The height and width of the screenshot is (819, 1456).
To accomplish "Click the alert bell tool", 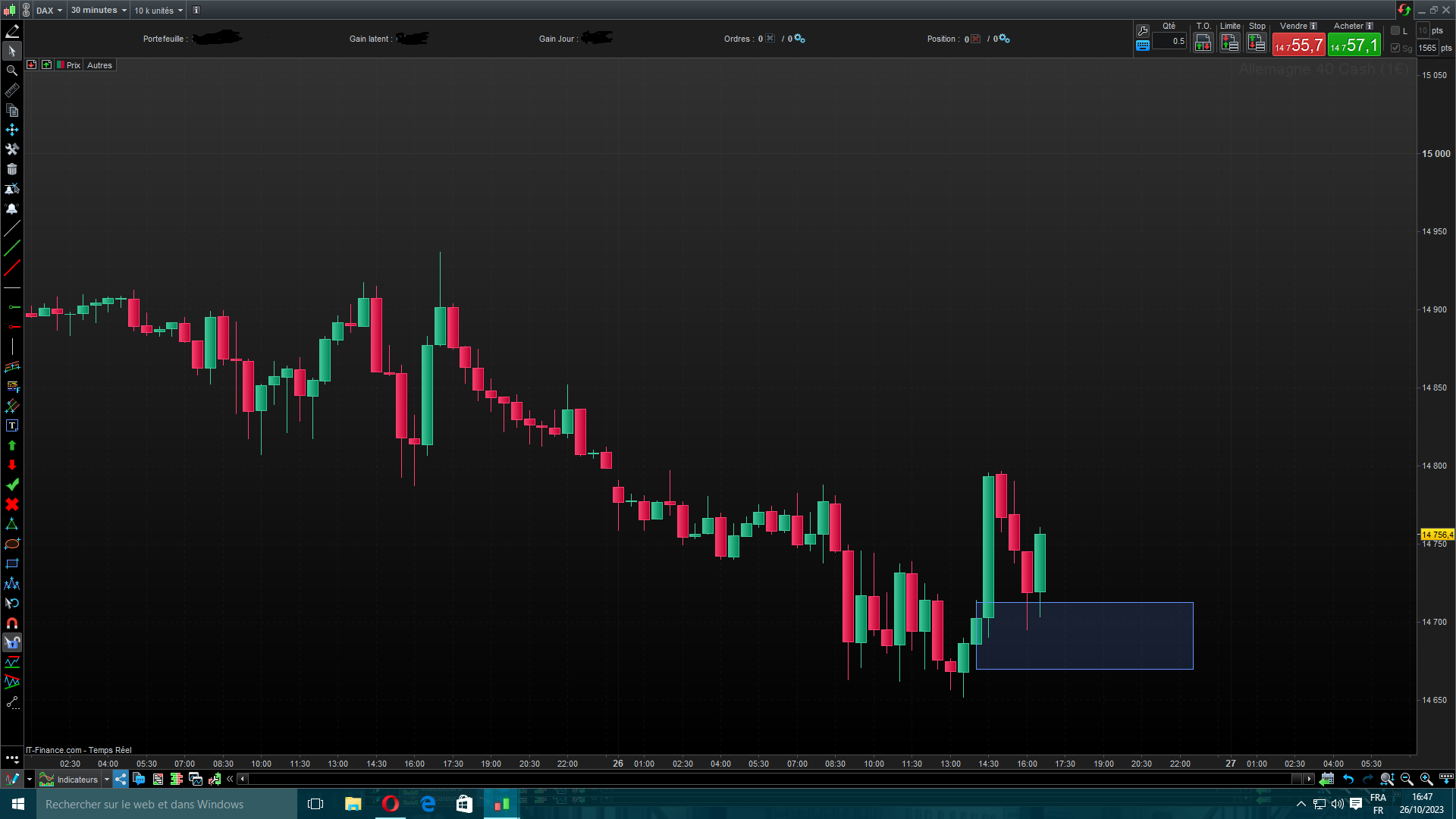I will 12,209.
